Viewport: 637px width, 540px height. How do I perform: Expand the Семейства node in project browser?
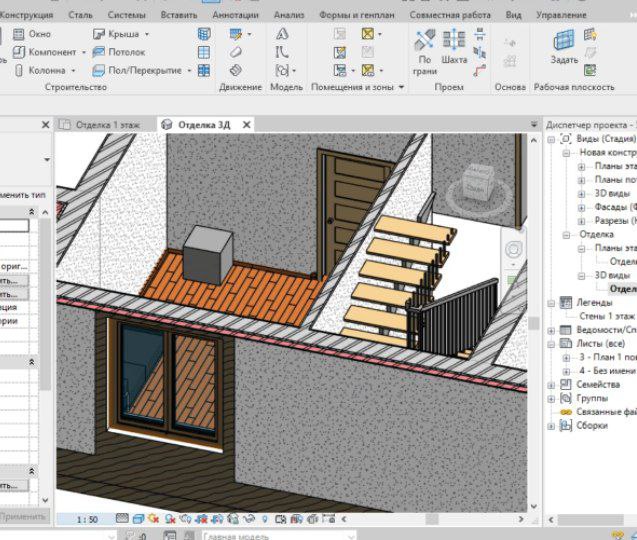[553, 384]
